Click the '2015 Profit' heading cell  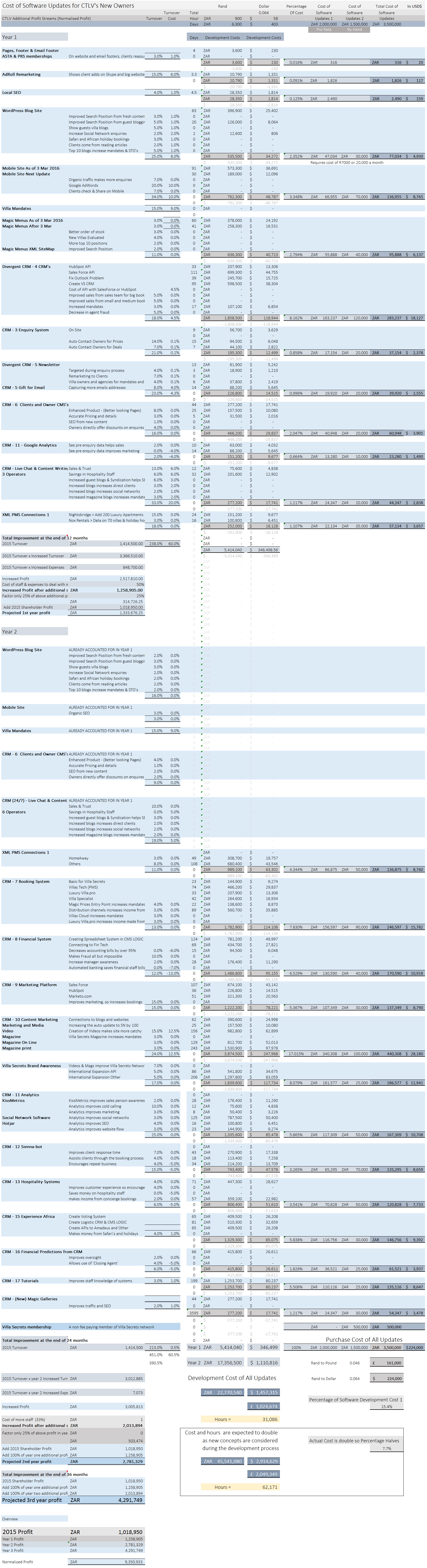coord(18,1531)
